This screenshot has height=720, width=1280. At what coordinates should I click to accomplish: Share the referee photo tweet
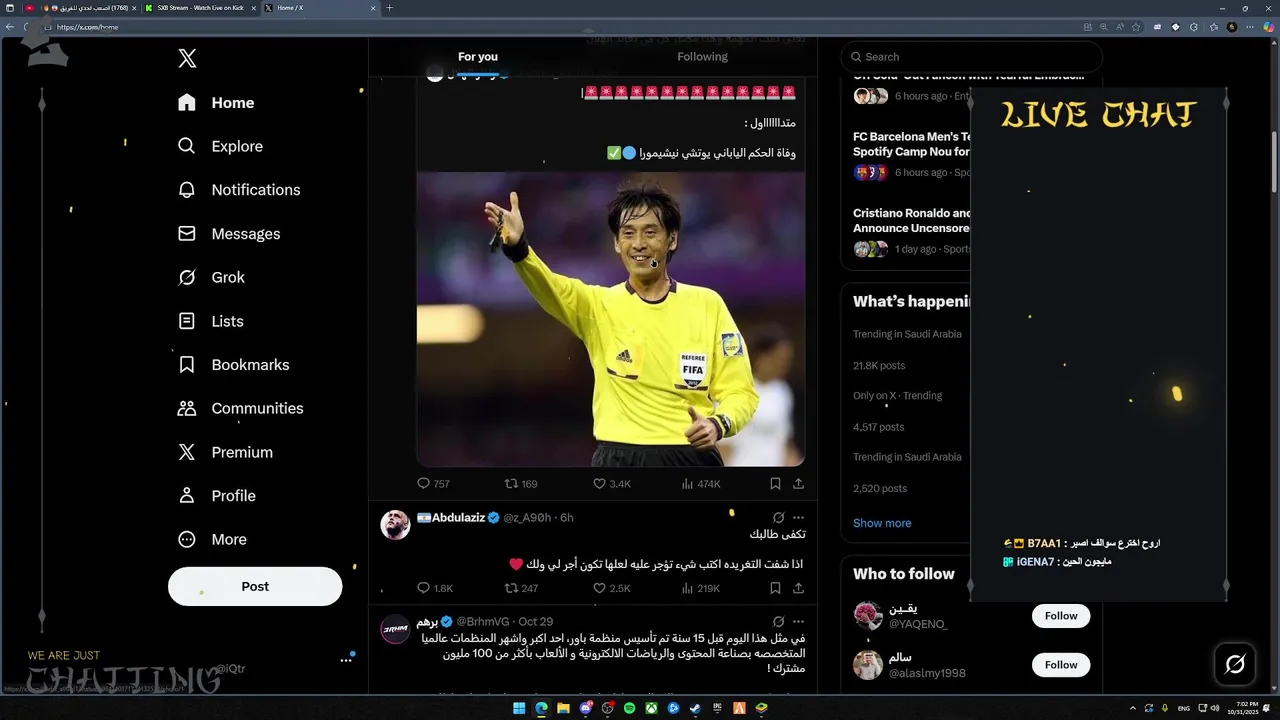(798, 484)
